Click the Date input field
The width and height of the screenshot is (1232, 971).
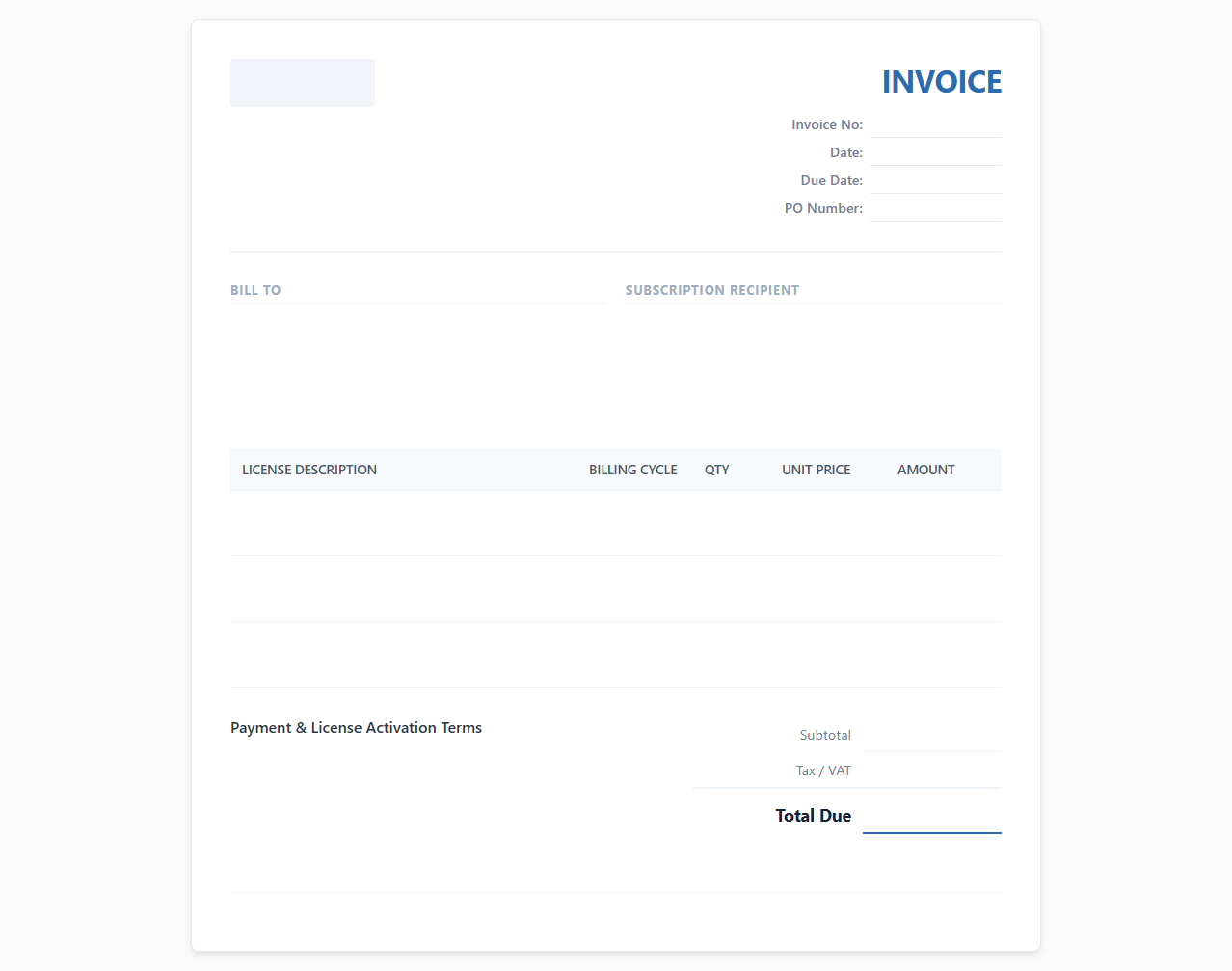[x=936, y=153]
